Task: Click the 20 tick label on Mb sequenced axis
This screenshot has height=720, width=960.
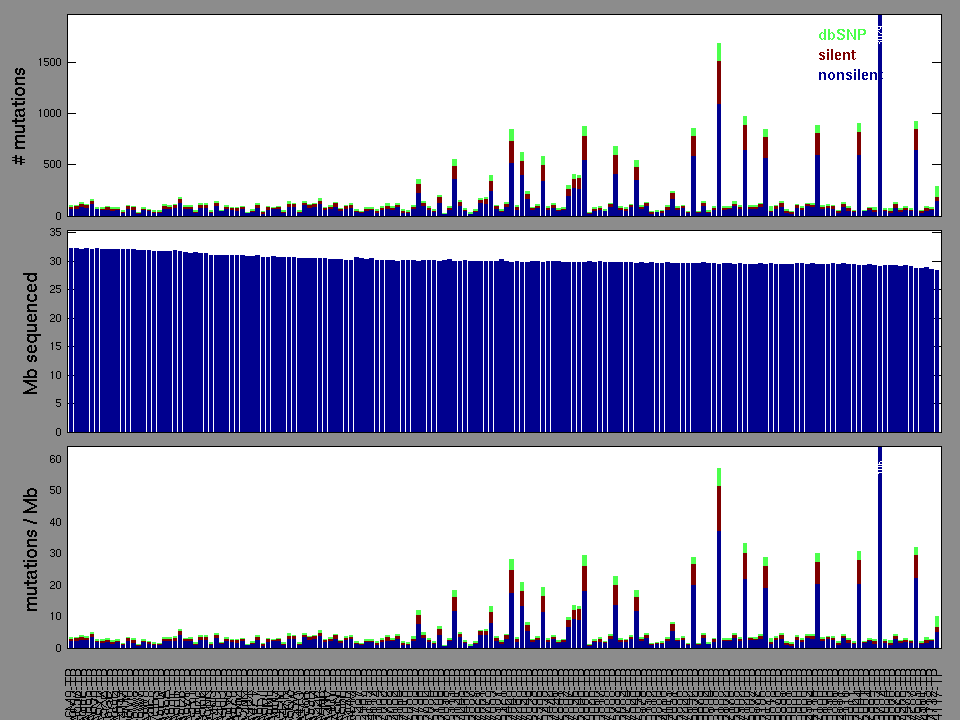Action: click(x=55, y=318)
